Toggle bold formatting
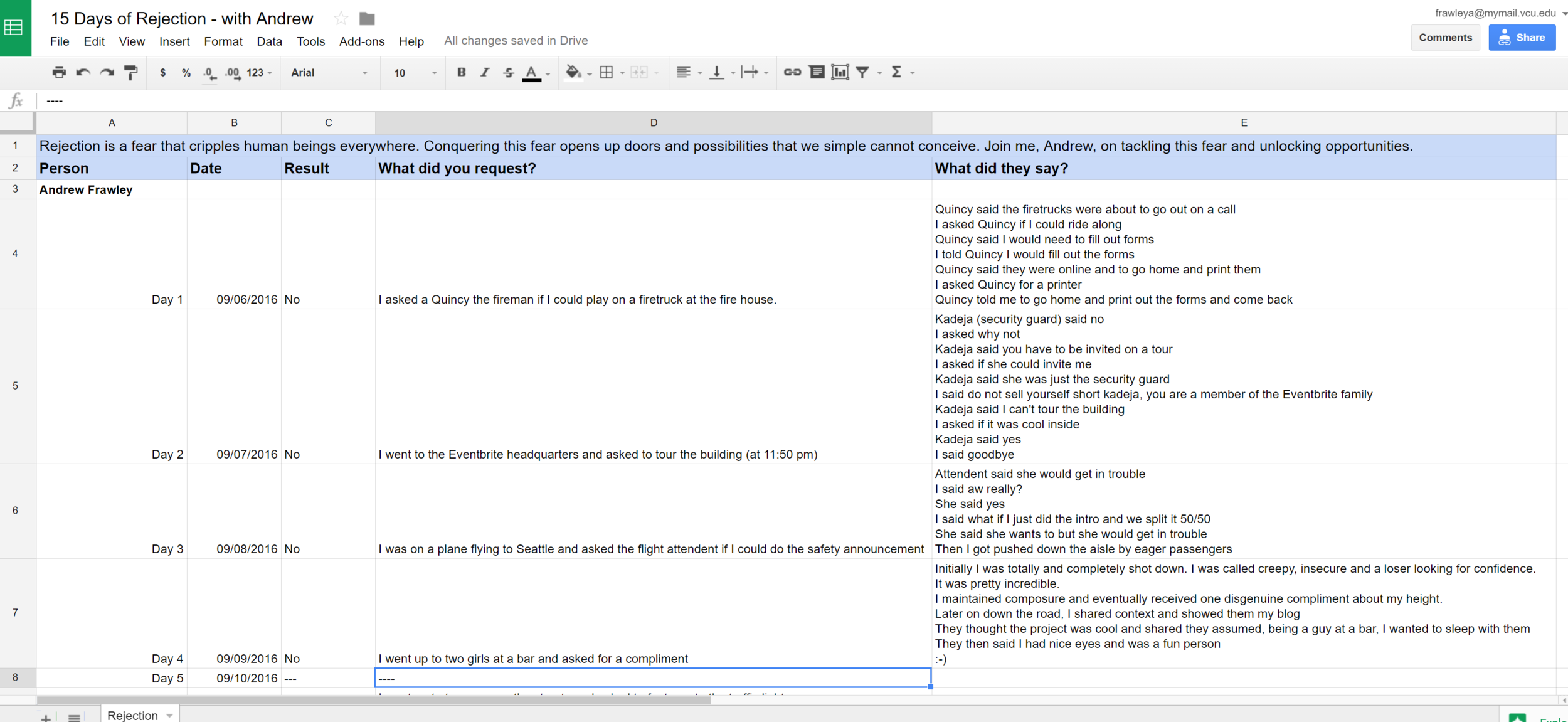The image size is (1568, 722). pyautogui.click(x=461, y=72)
